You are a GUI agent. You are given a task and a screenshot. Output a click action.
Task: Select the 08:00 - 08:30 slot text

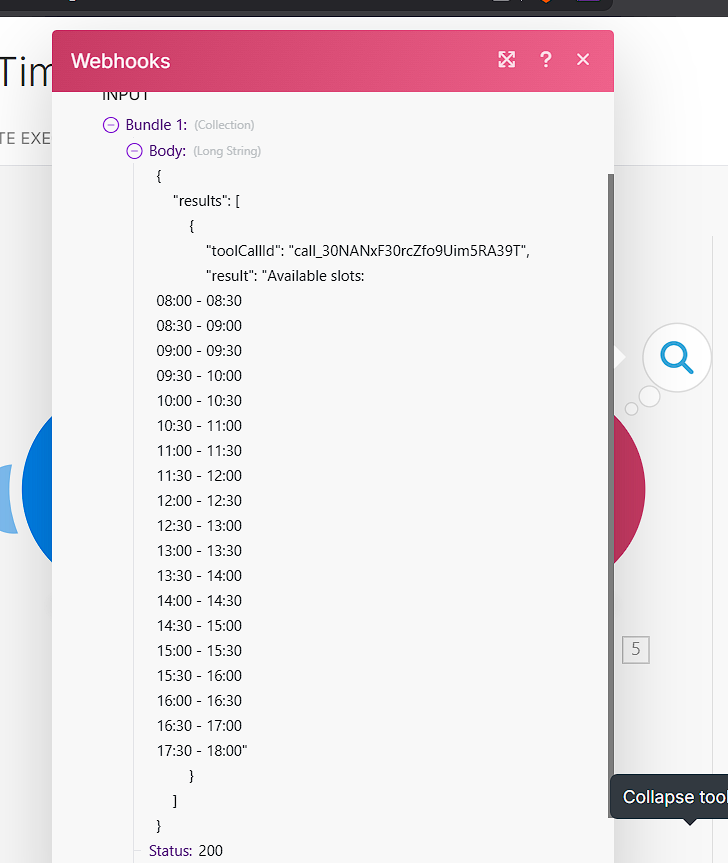[199, 301]
